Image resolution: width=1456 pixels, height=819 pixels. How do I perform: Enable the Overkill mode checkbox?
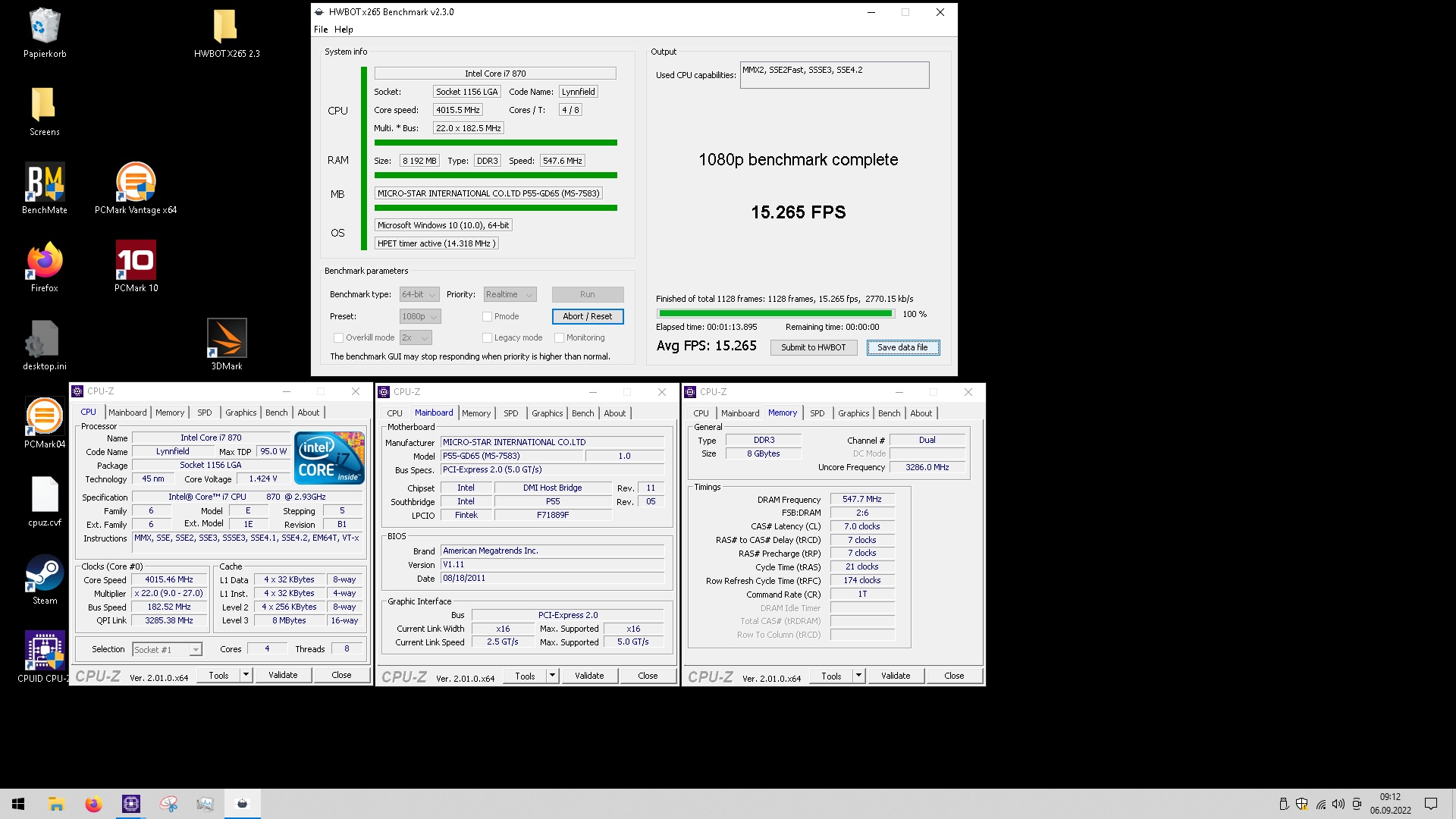click(x=338, y=337)
